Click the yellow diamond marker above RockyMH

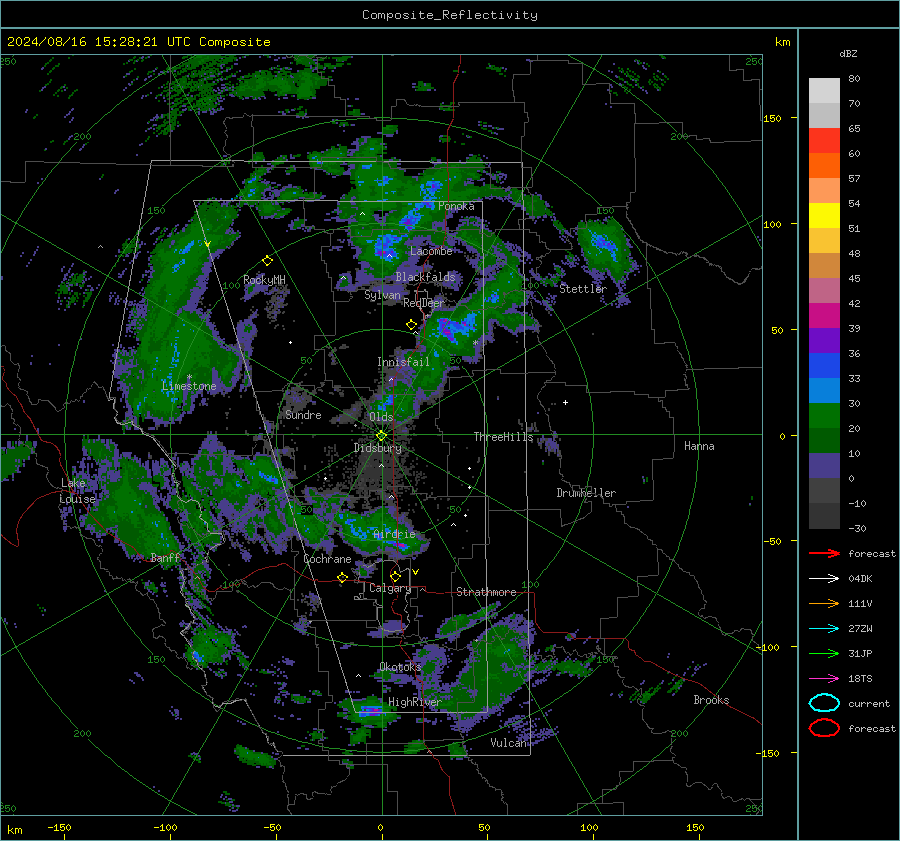[x=267, y=261]
